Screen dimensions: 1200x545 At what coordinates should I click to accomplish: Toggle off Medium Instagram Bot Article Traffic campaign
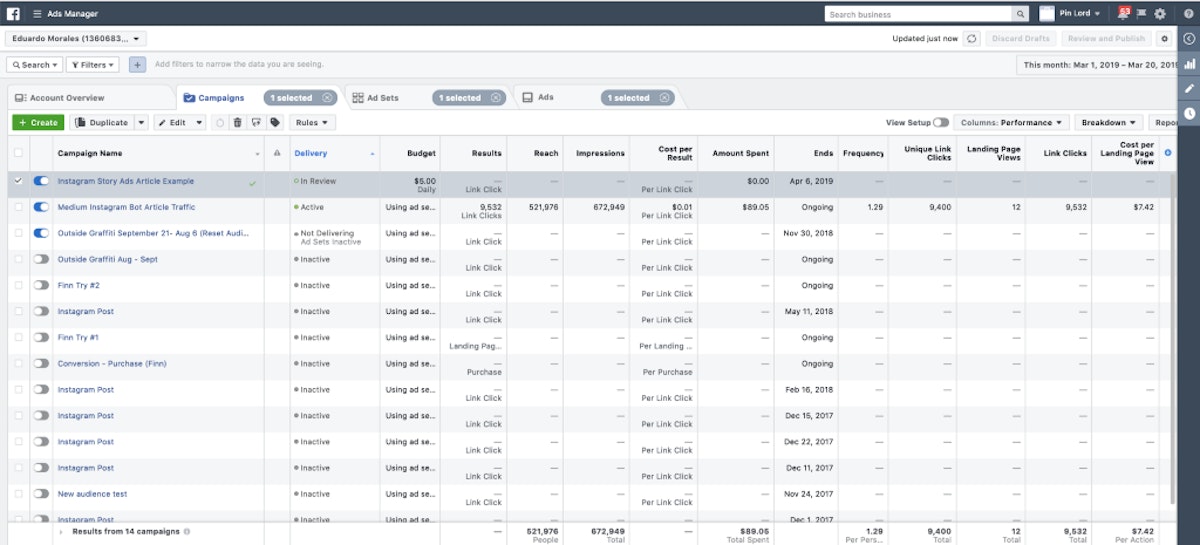(41, 207)
